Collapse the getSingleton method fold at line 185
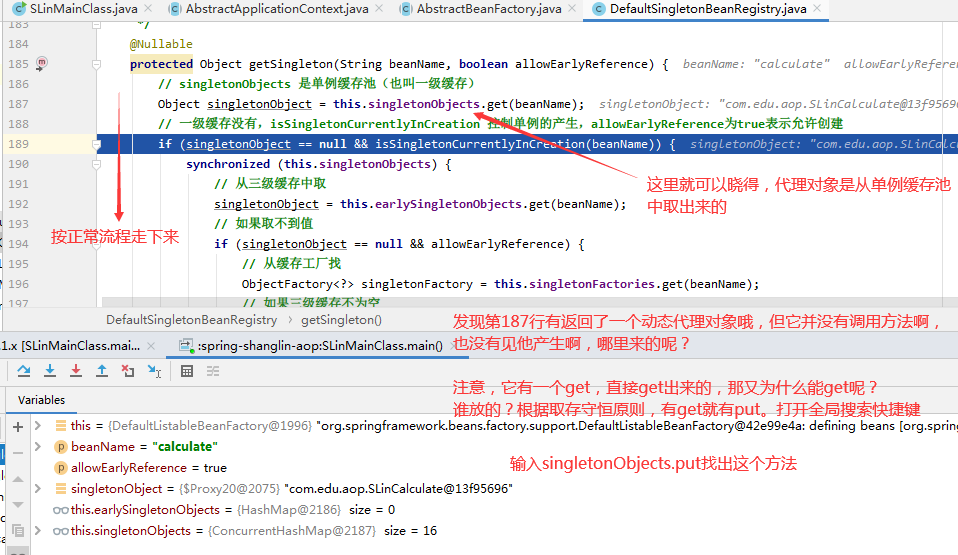This screenshot has width=958, height=555. [97, 64]
